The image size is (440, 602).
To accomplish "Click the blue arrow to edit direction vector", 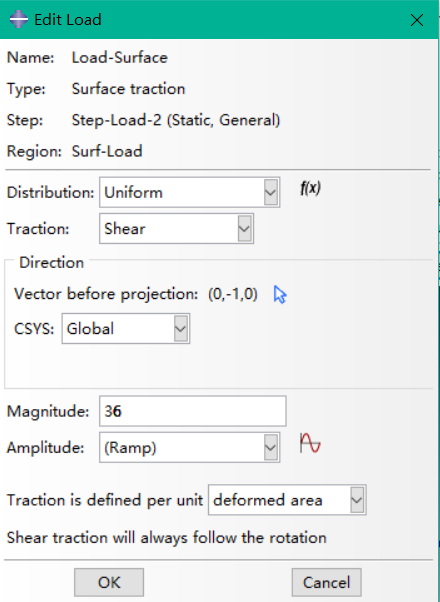I will [280, 294].
